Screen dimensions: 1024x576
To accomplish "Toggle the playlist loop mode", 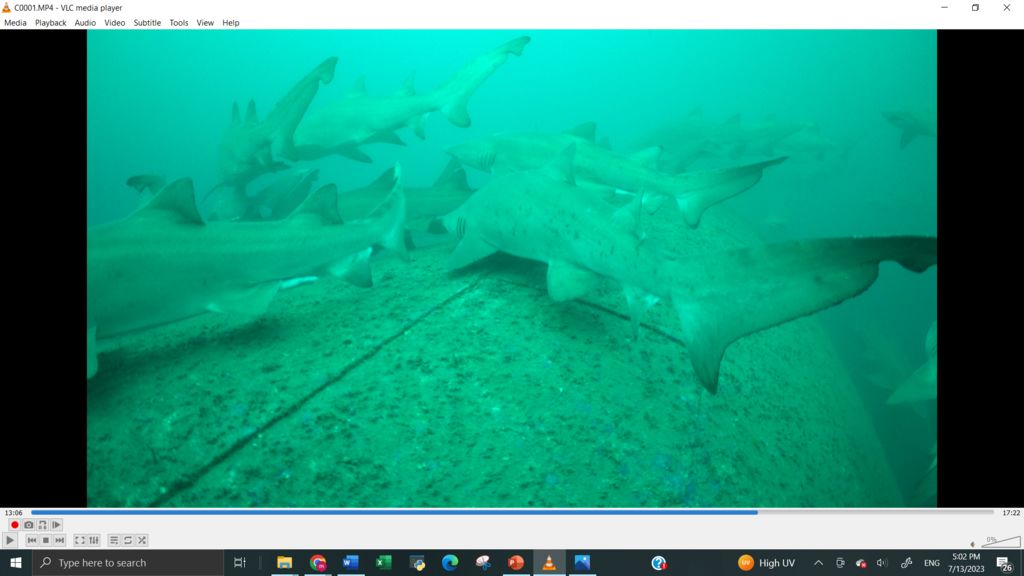I will point(128,540).
